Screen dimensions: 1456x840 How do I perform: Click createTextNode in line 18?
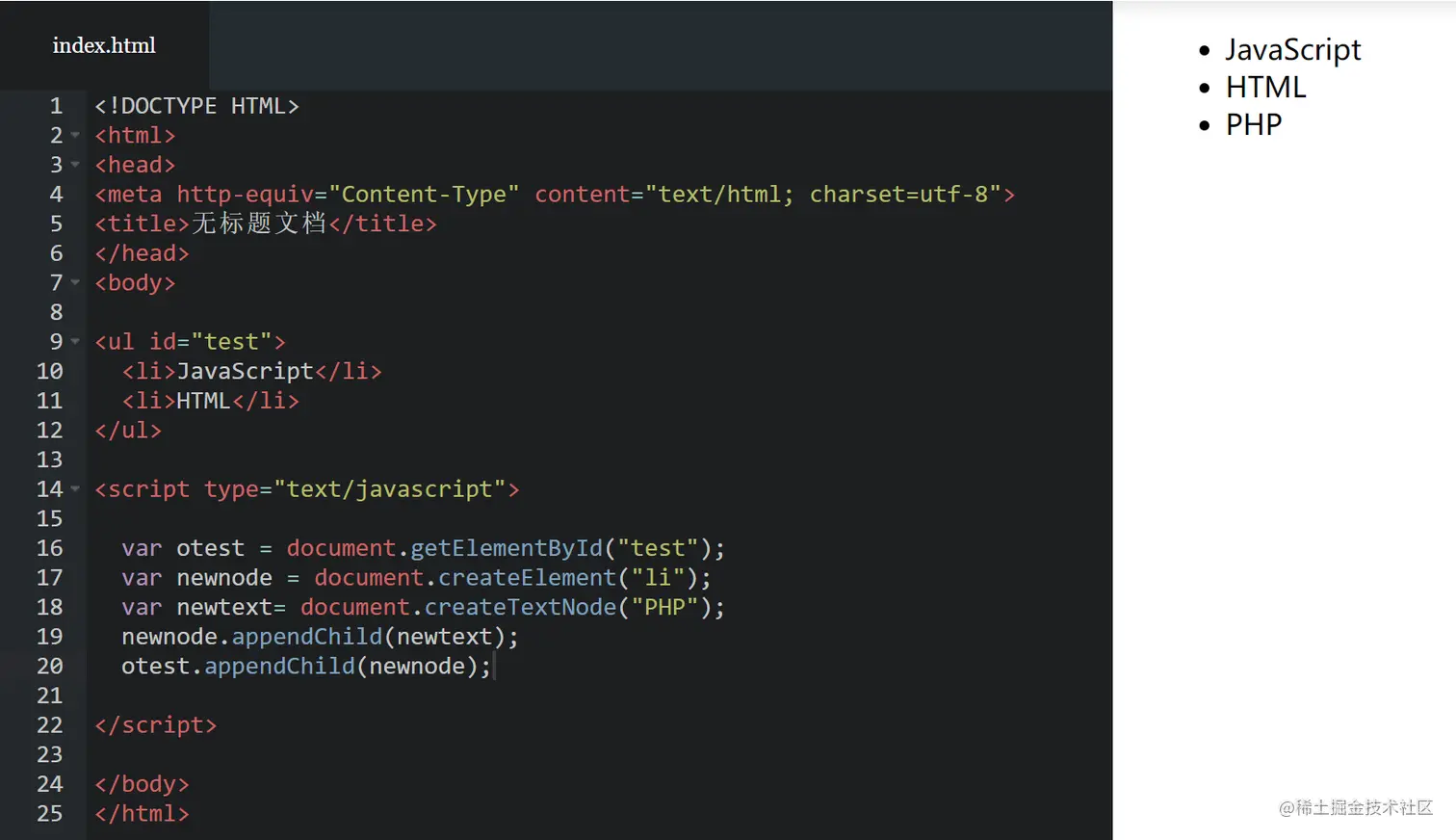pos(520,607)
